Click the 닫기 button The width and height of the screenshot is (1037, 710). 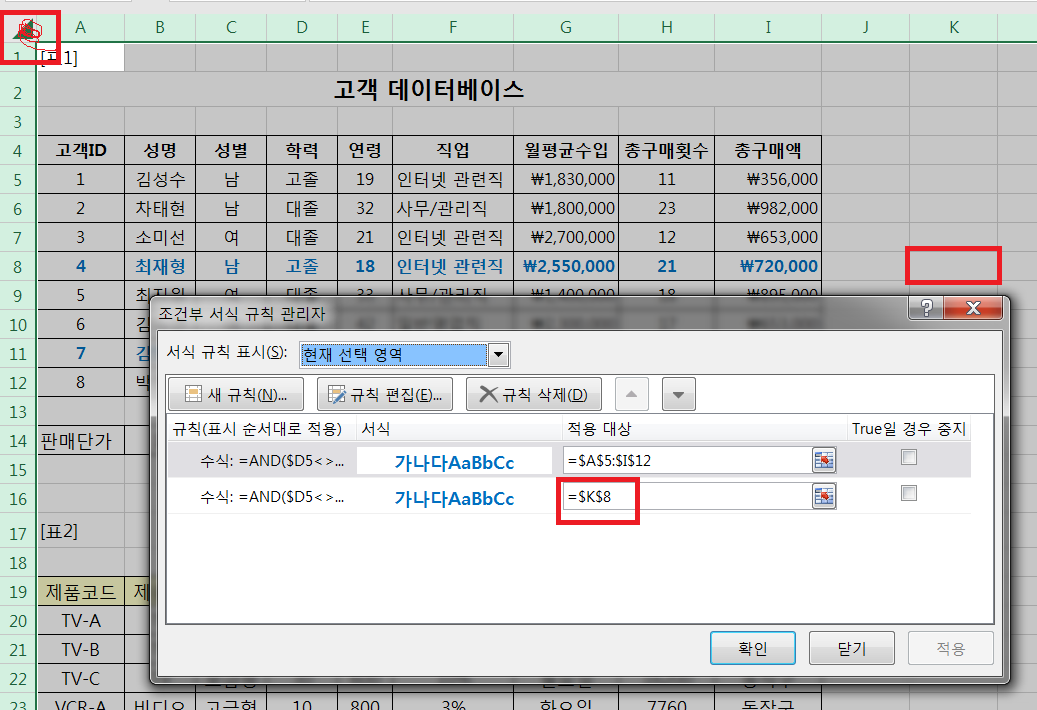coord(851,648)
